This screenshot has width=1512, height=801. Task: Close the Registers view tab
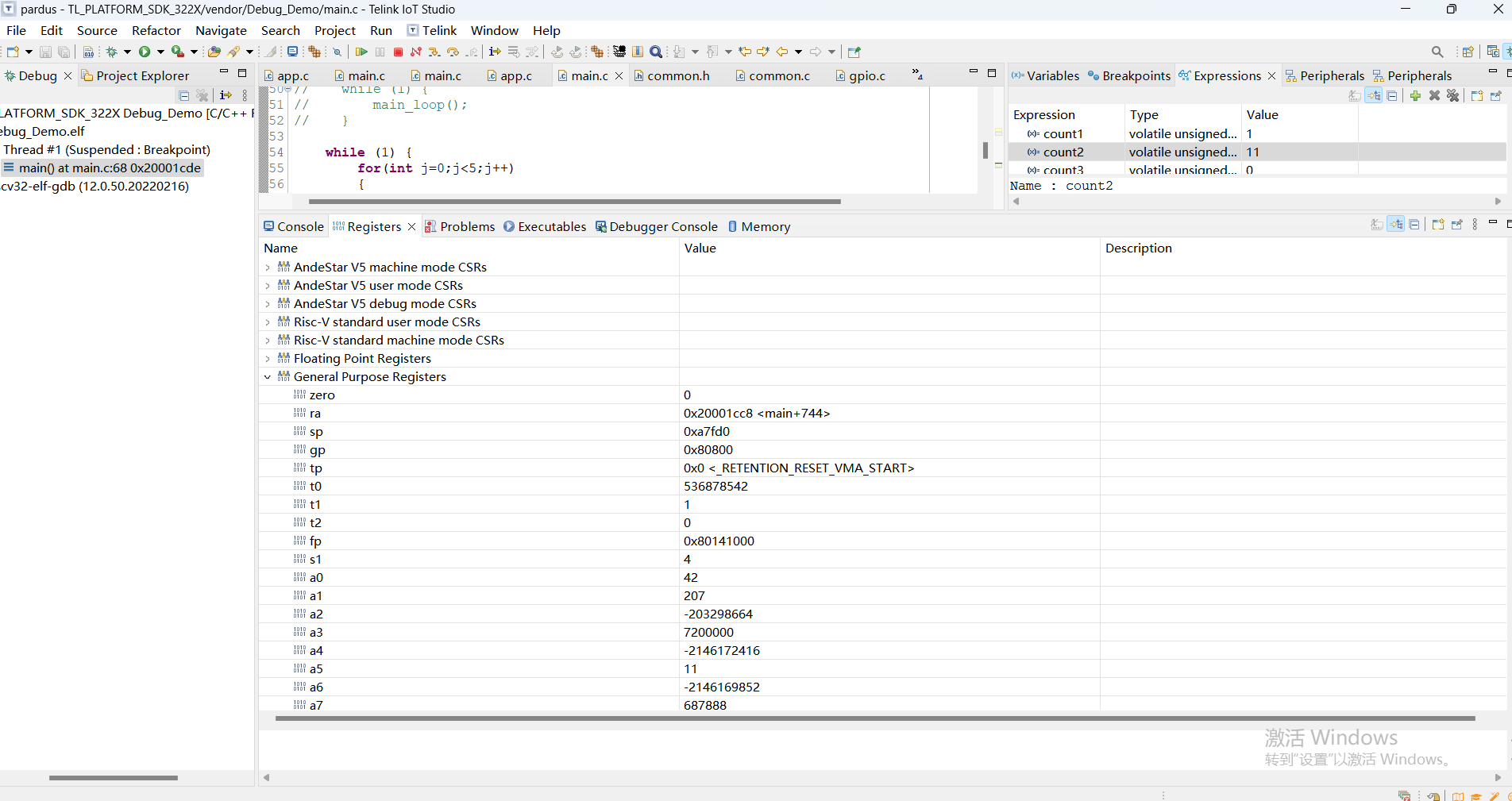pos(411,226)
